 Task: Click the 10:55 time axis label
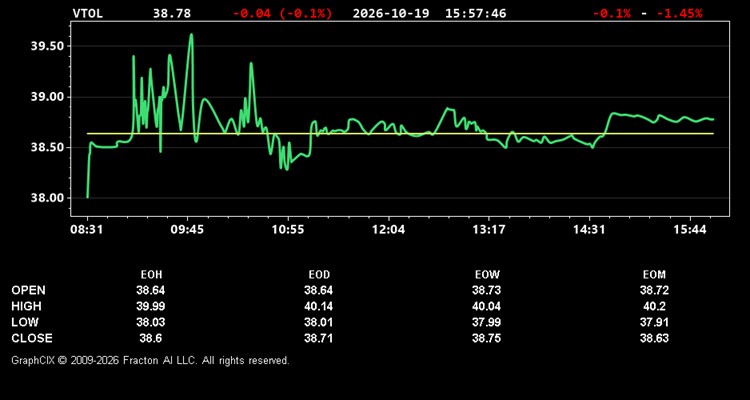pos(287,230)
